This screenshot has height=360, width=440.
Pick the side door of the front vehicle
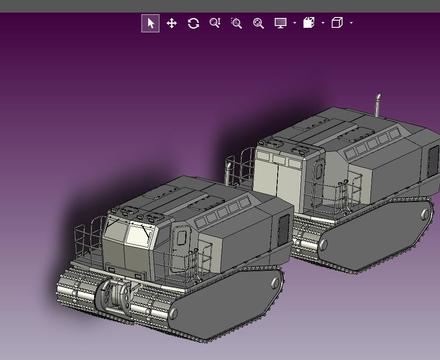(181, 246)
